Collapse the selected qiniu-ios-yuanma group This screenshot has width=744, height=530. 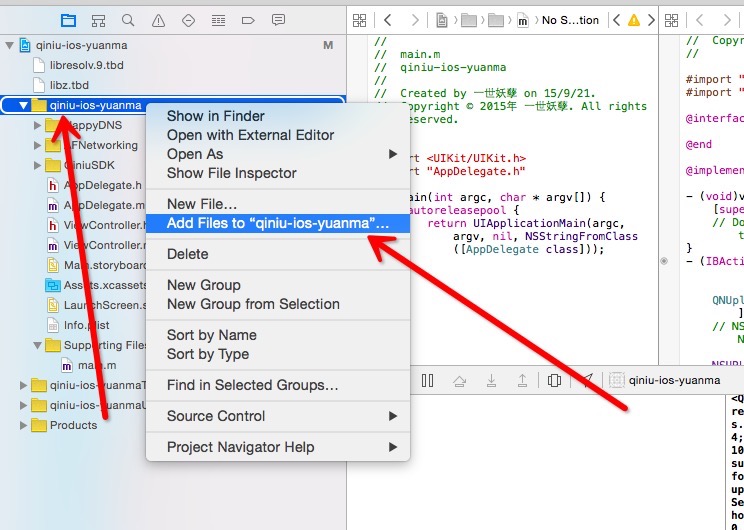(23, 105)
